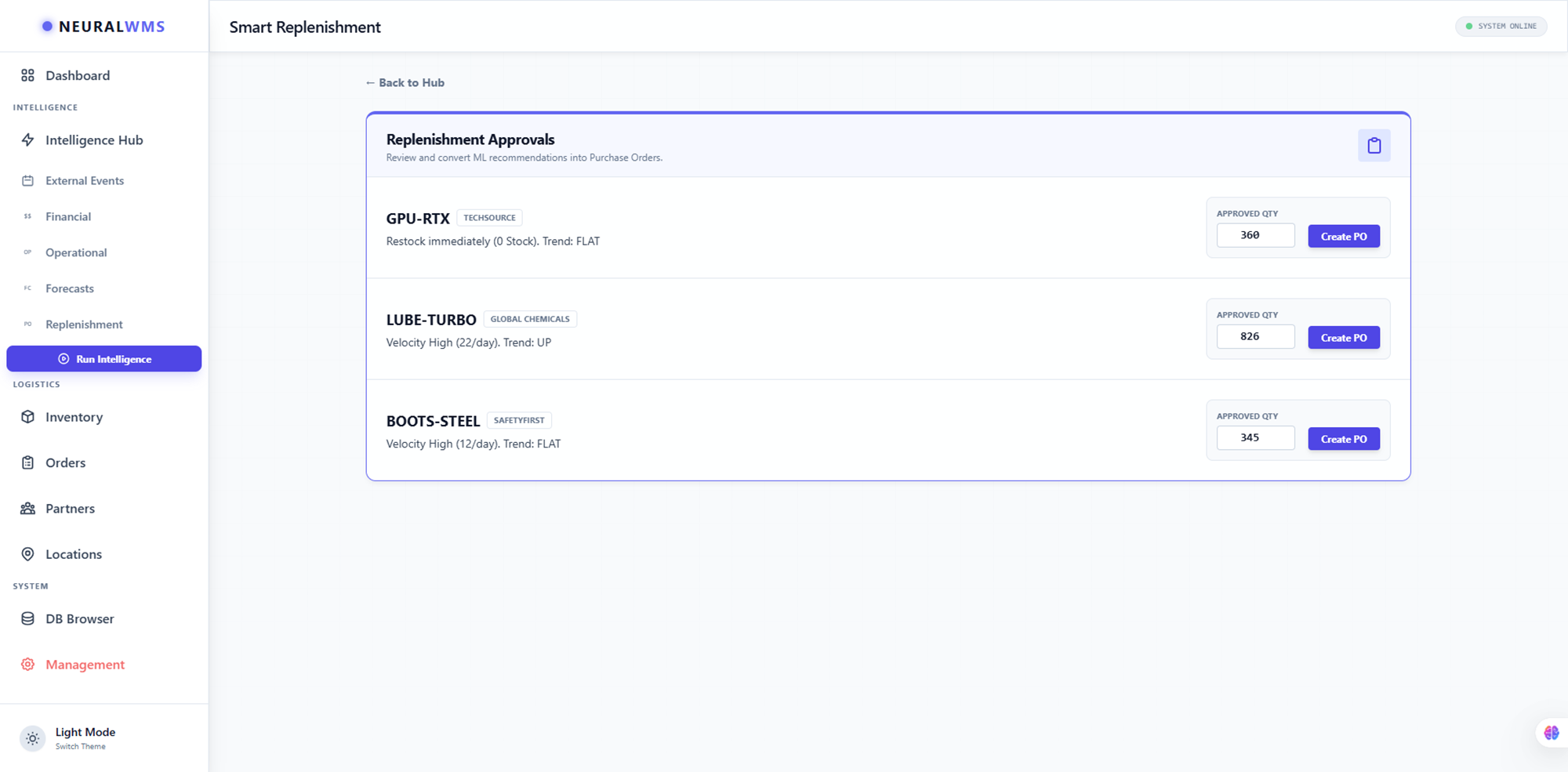Go to Replenishment sidebar item

(x=84, y=324)
